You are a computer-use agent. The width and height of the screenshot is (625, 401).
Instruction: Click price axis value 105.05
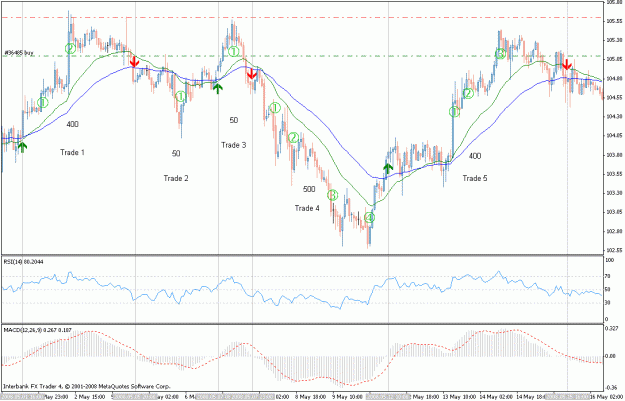click(x=614, y=59)
